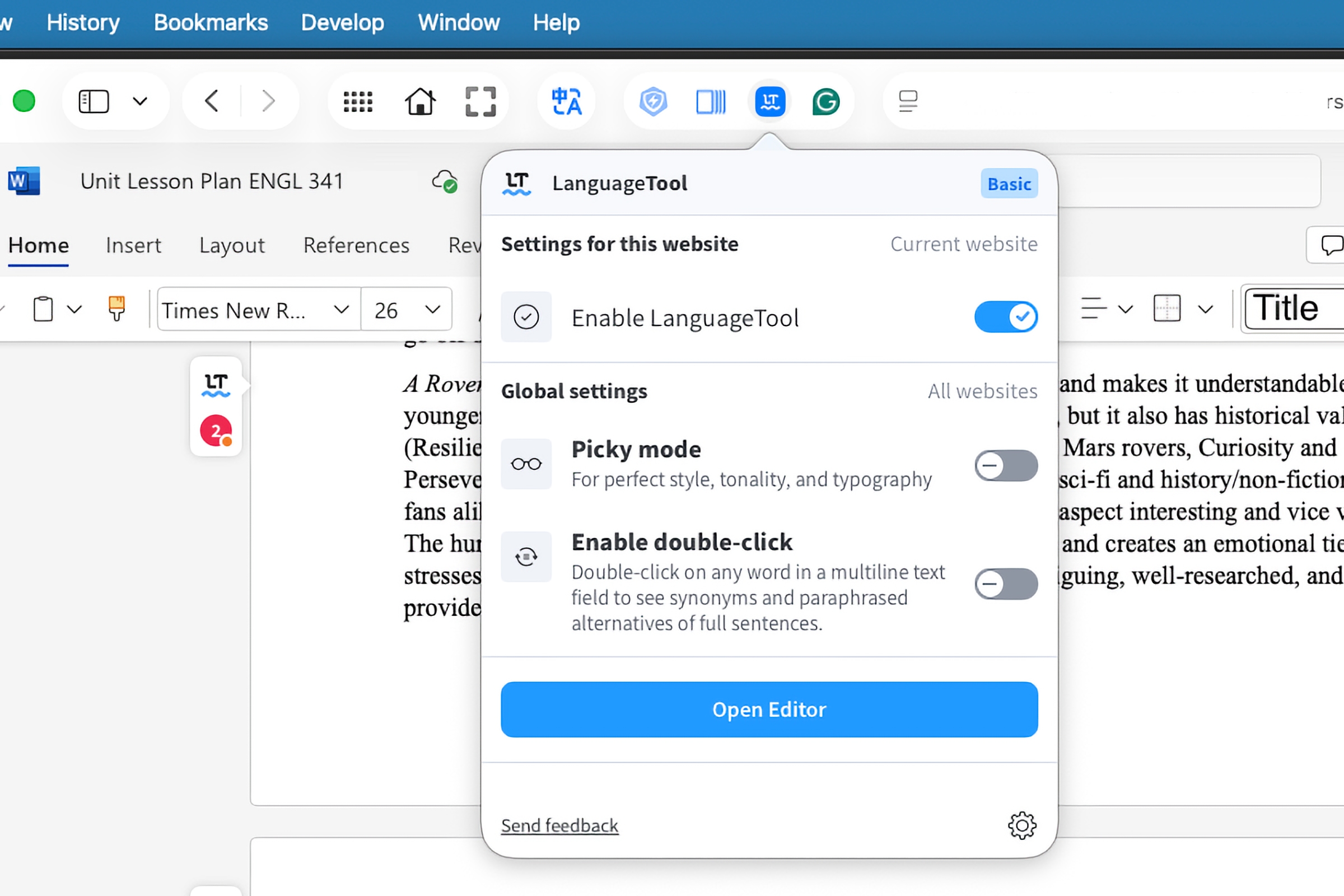Disable the Enable LanguageTool toggle
The height and width of the screenshot is (896, 1344).
[1006, 316]
